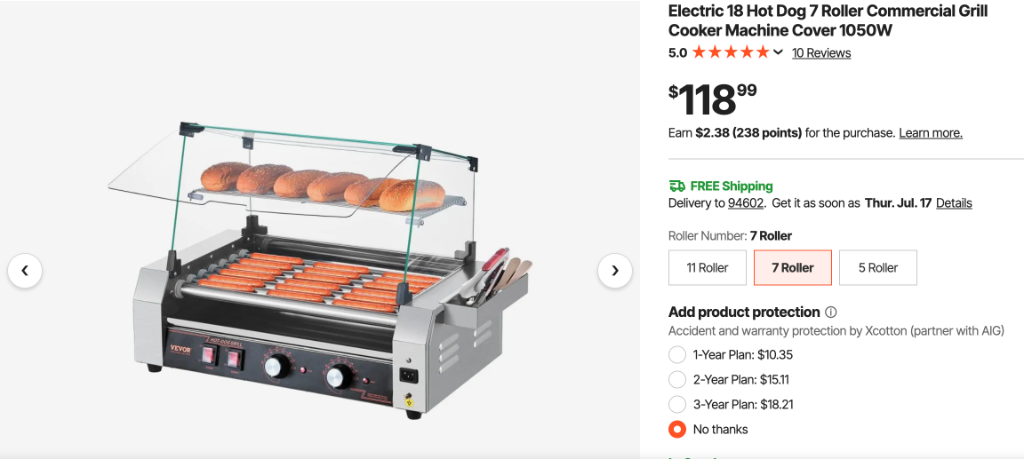Open delivery Details link
This screenshot has width=1024, height=459.
953,203
